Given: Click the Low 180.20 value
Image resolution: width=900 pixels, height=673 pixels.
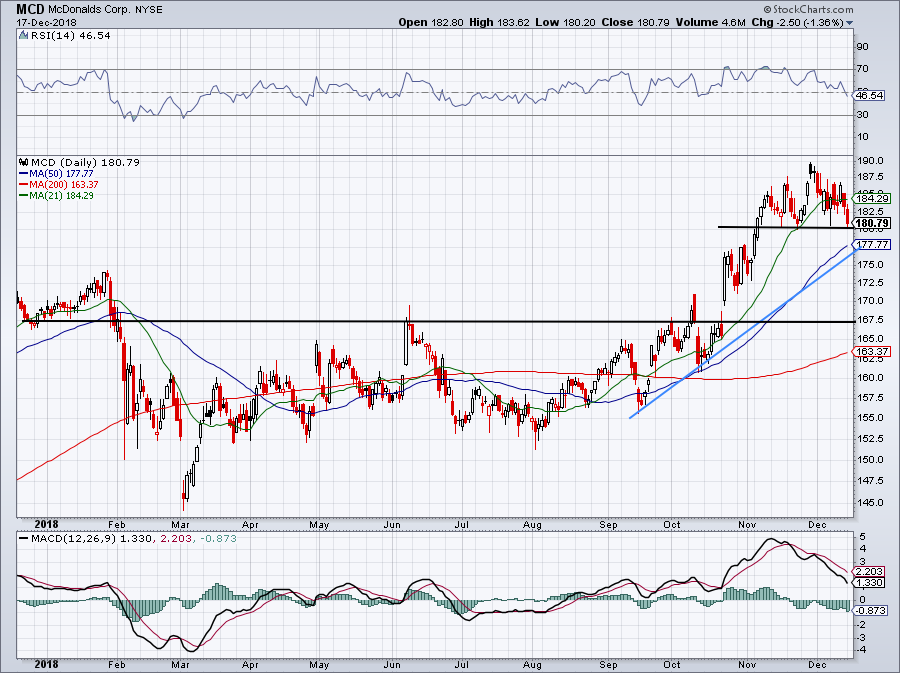Looking at the screenshot, I should (x=566, y=22).
